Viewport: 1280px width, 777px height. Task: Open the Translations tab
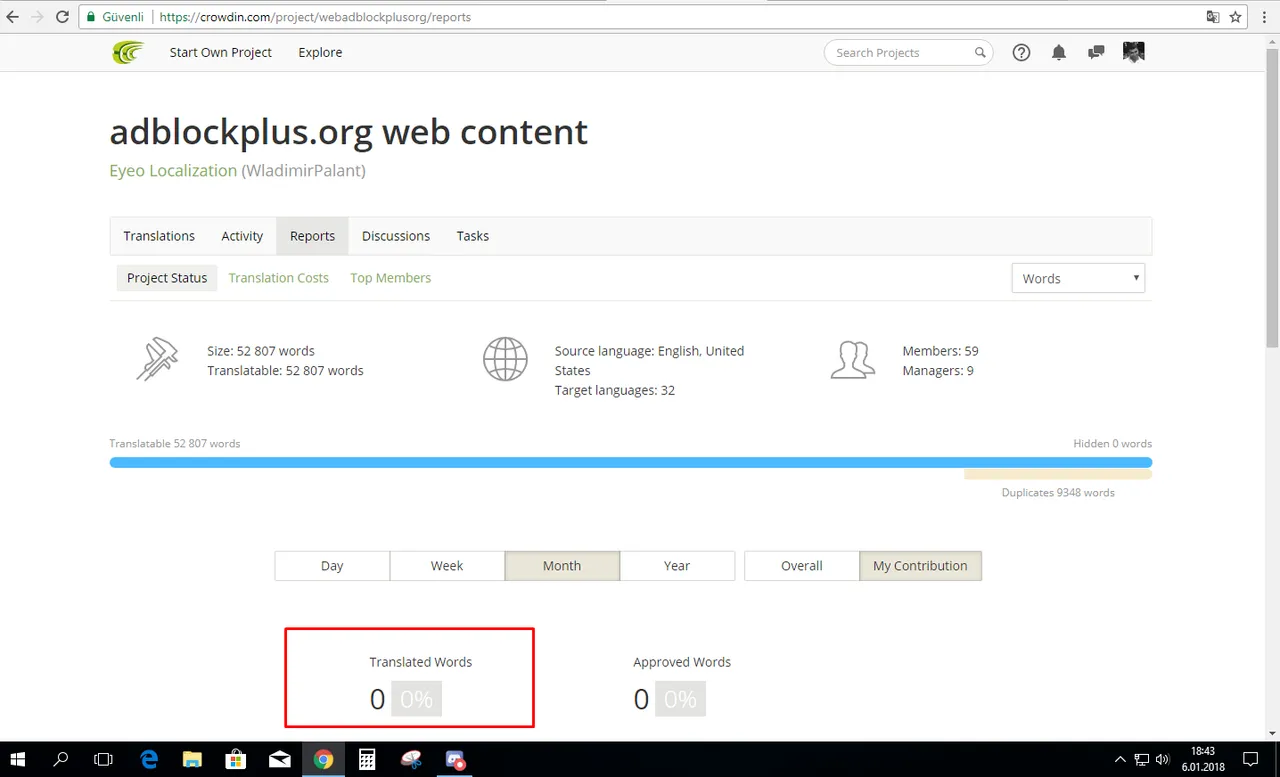tap(159, 236)
